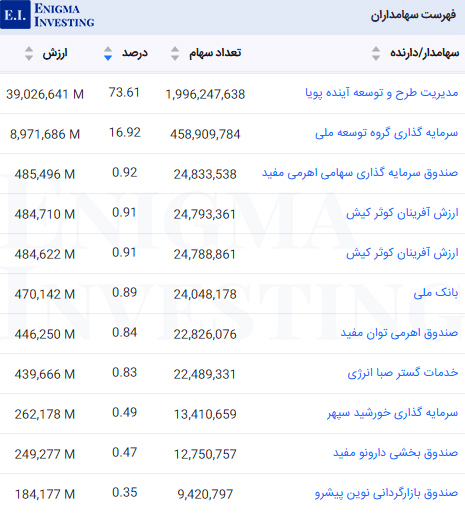Image resolution: width=465 pixels, height=516 pixels.
Task: Select value 484,622 M
Action: tap(45, 254)
